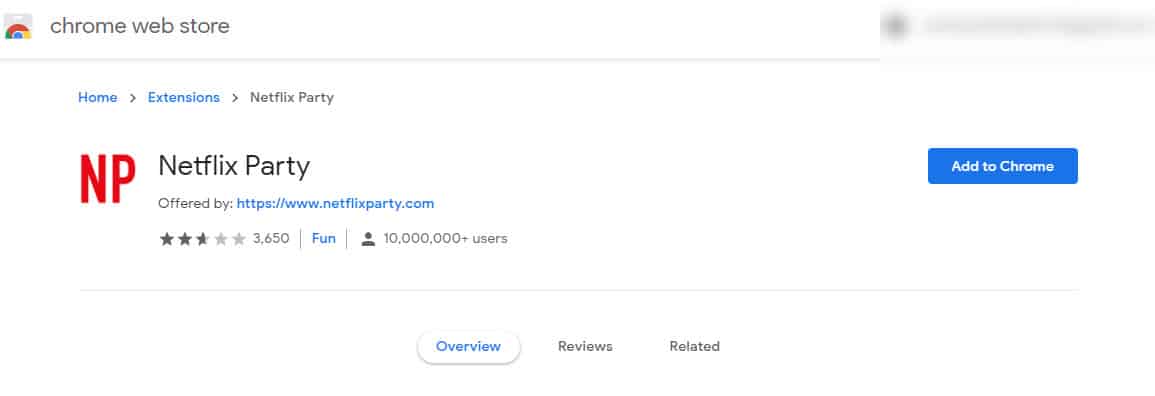Image resolution: width=1155 pixels, height=396 pixels.
Task: Click the fourth empty rating star
Action: click(220, 238)
